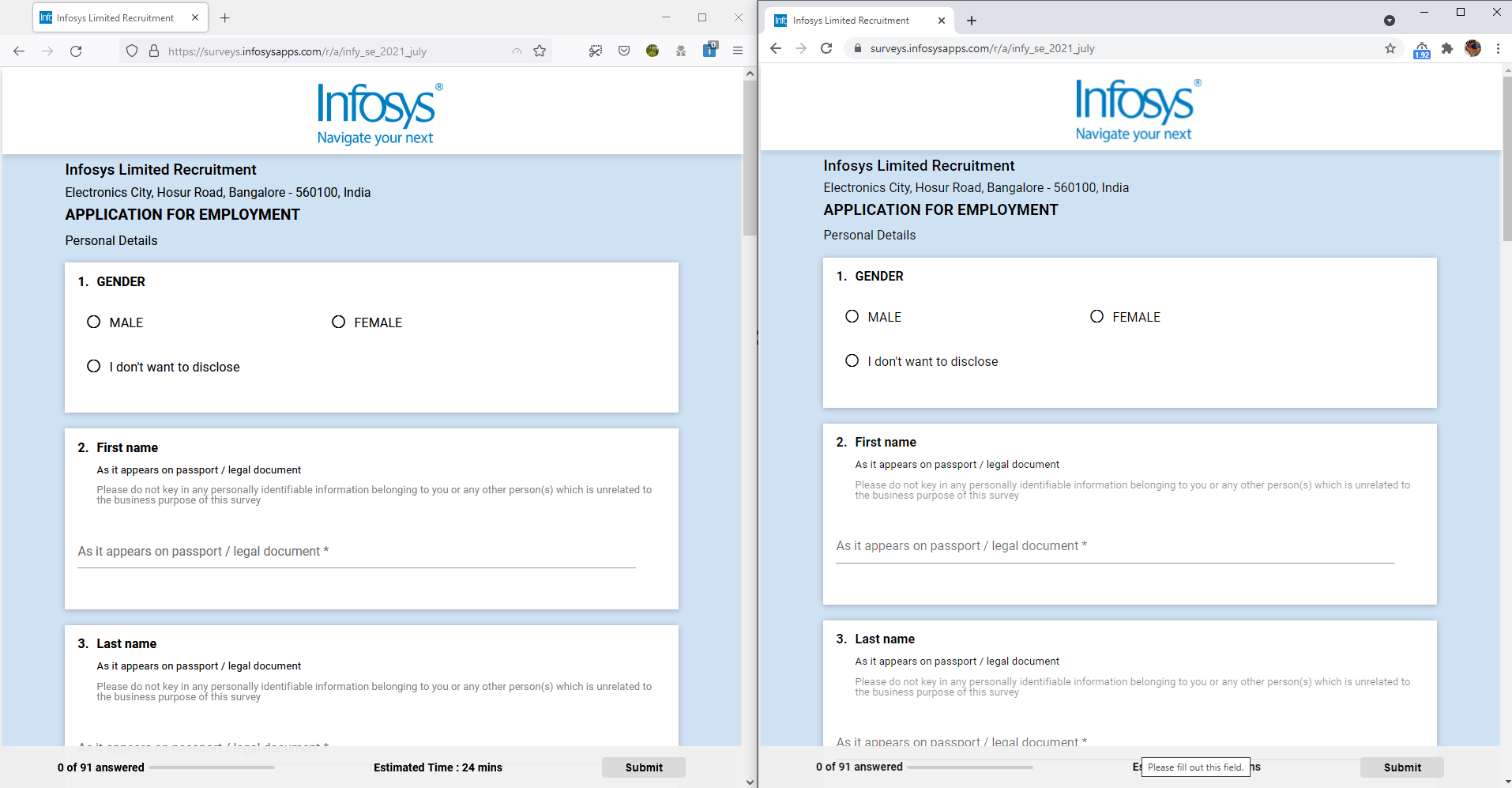The height and width of the screenshot is (788, 1512).
Task: Click the timer extension showing 1.92 in Chrome
Action: point(1421,49)
